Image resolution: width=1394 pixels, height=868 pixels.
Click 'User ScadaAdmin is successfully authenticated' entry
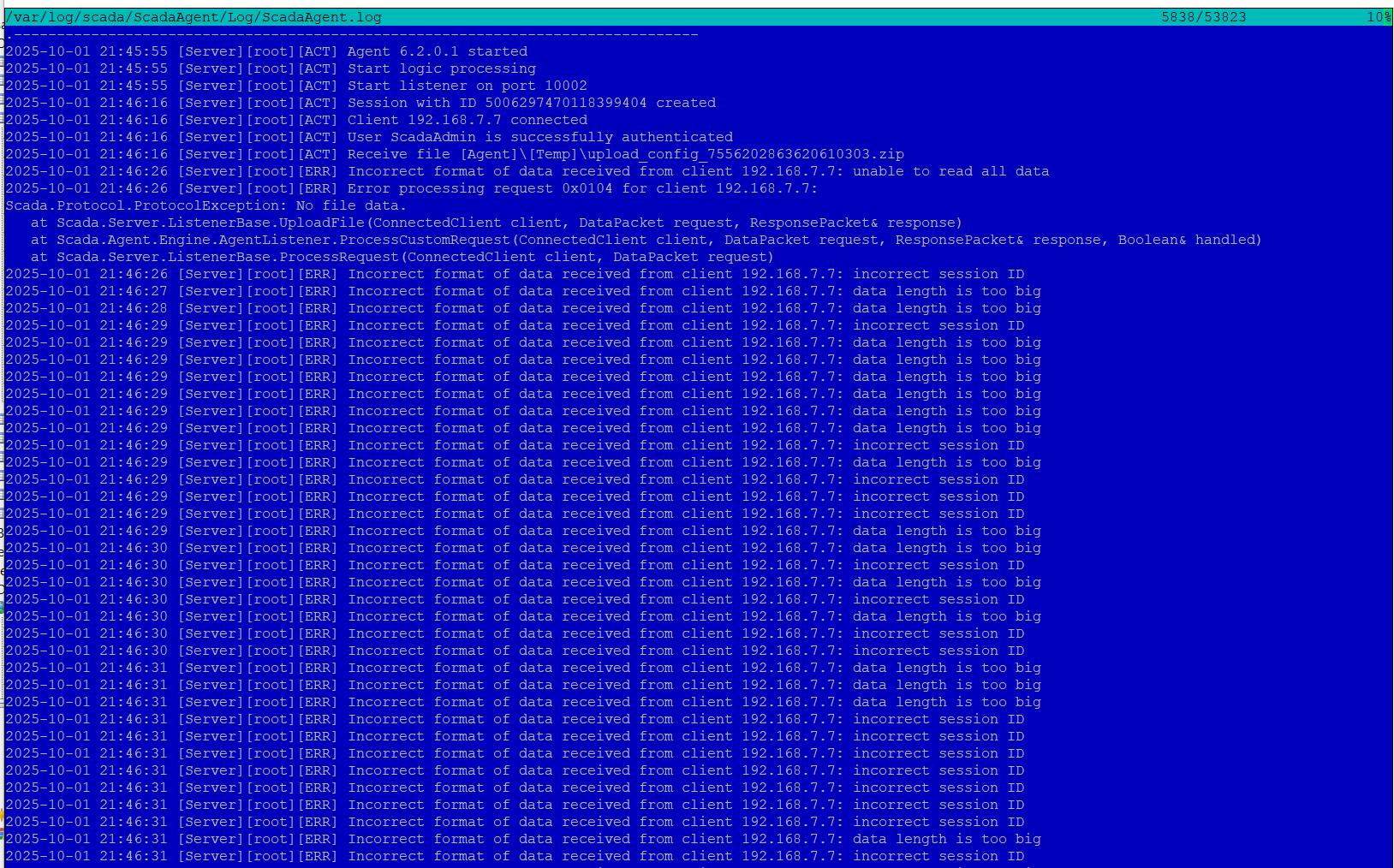click(x=539, y=137)
